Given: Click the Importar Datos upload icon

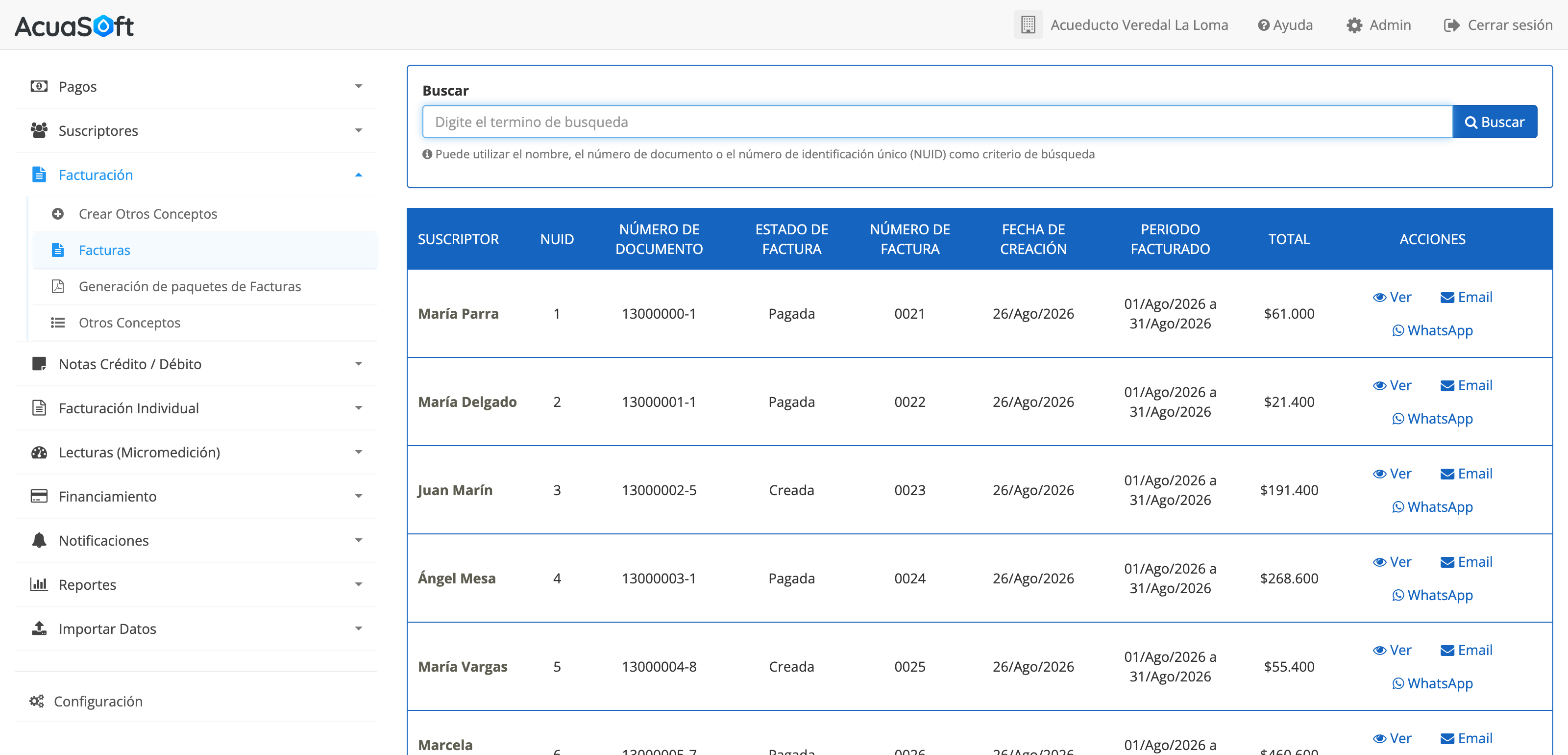Looking at the screenshot, I should point(39,629).
